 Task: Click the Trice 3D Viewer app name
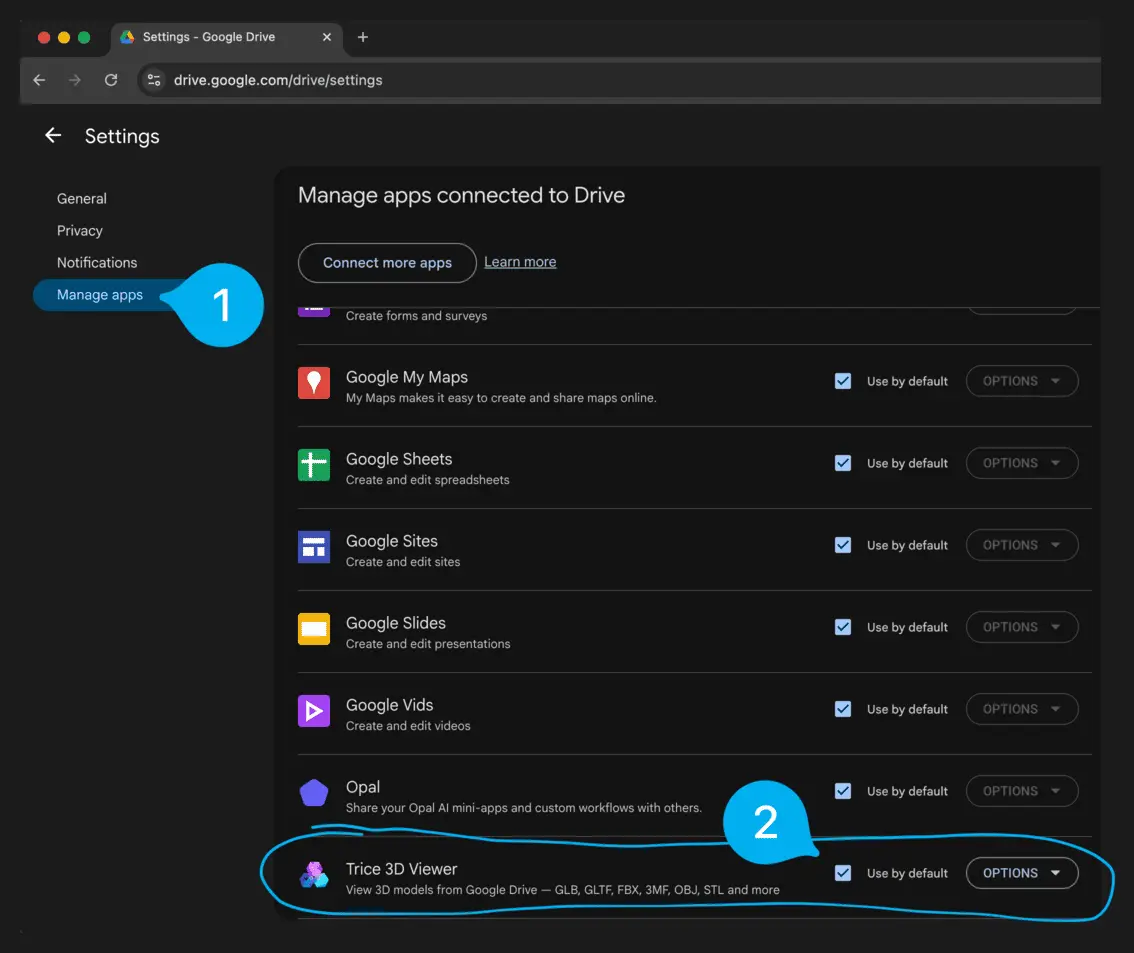click(x=401, y=869)
